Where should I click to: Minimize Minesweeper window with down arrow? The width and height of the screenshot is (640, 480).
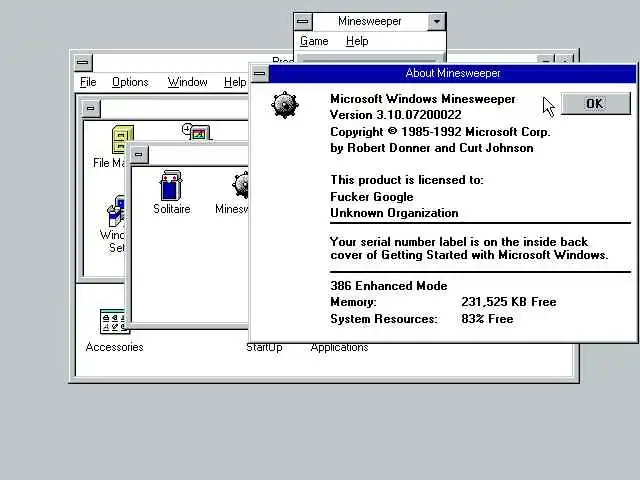[436, 22]
